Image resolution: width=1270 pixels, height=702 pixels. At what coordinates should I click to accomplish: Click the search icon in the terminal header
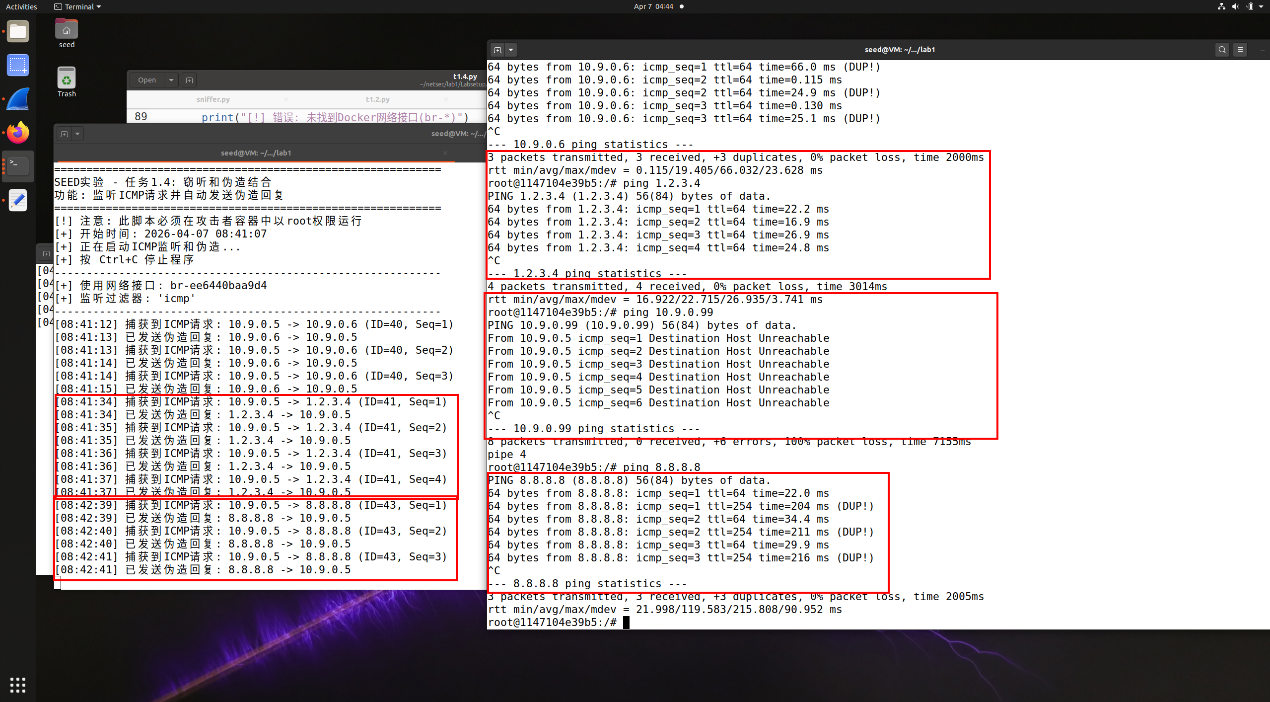point(1222,49)
